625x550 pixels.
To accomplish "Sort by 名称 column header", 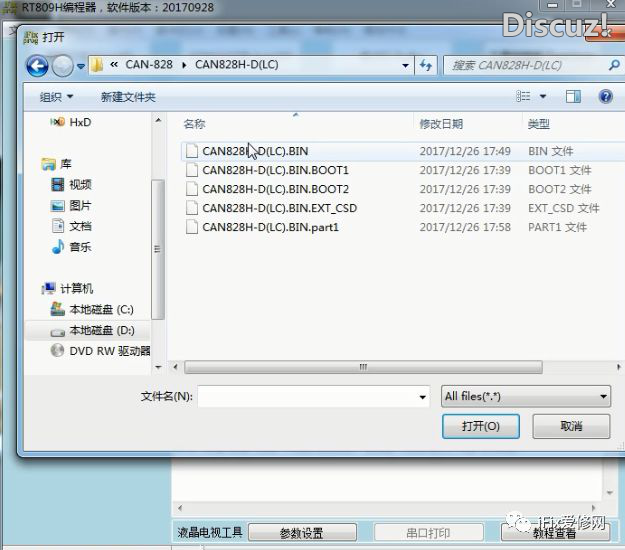I will pyautogui.click(x=194, y=124).
